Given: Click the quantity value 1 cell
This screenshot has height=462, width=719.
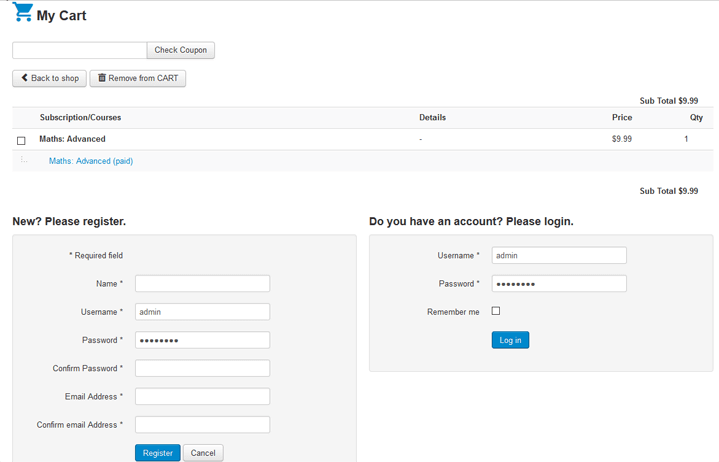Looking at the screenshot, I should [686, 139].
